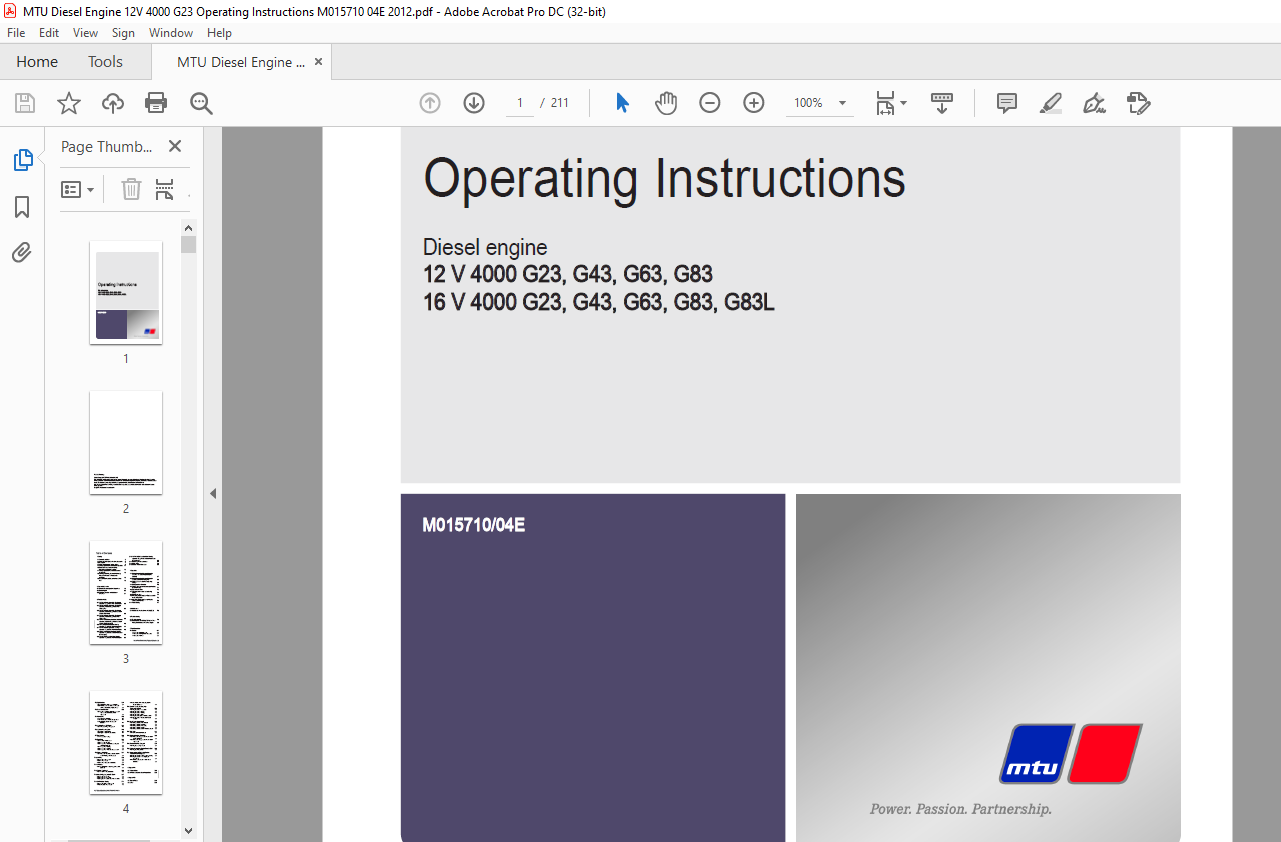Click the Save file icon
The width and height of the screenshot is (1281, 842).
[25, 103]
